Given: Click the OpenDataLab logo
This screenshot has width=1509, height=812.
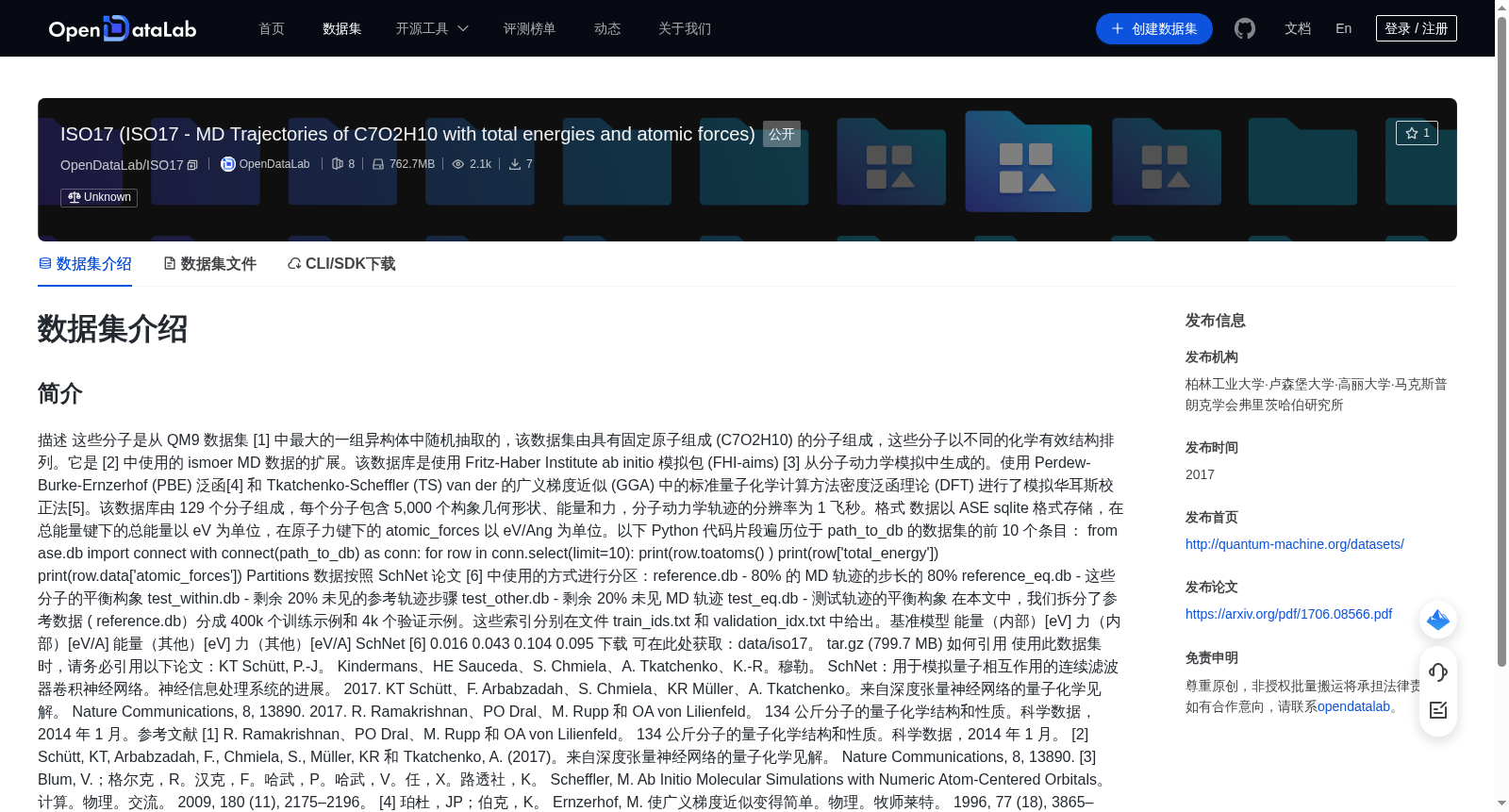Looking at the screenshot, I should pos(123,28).
